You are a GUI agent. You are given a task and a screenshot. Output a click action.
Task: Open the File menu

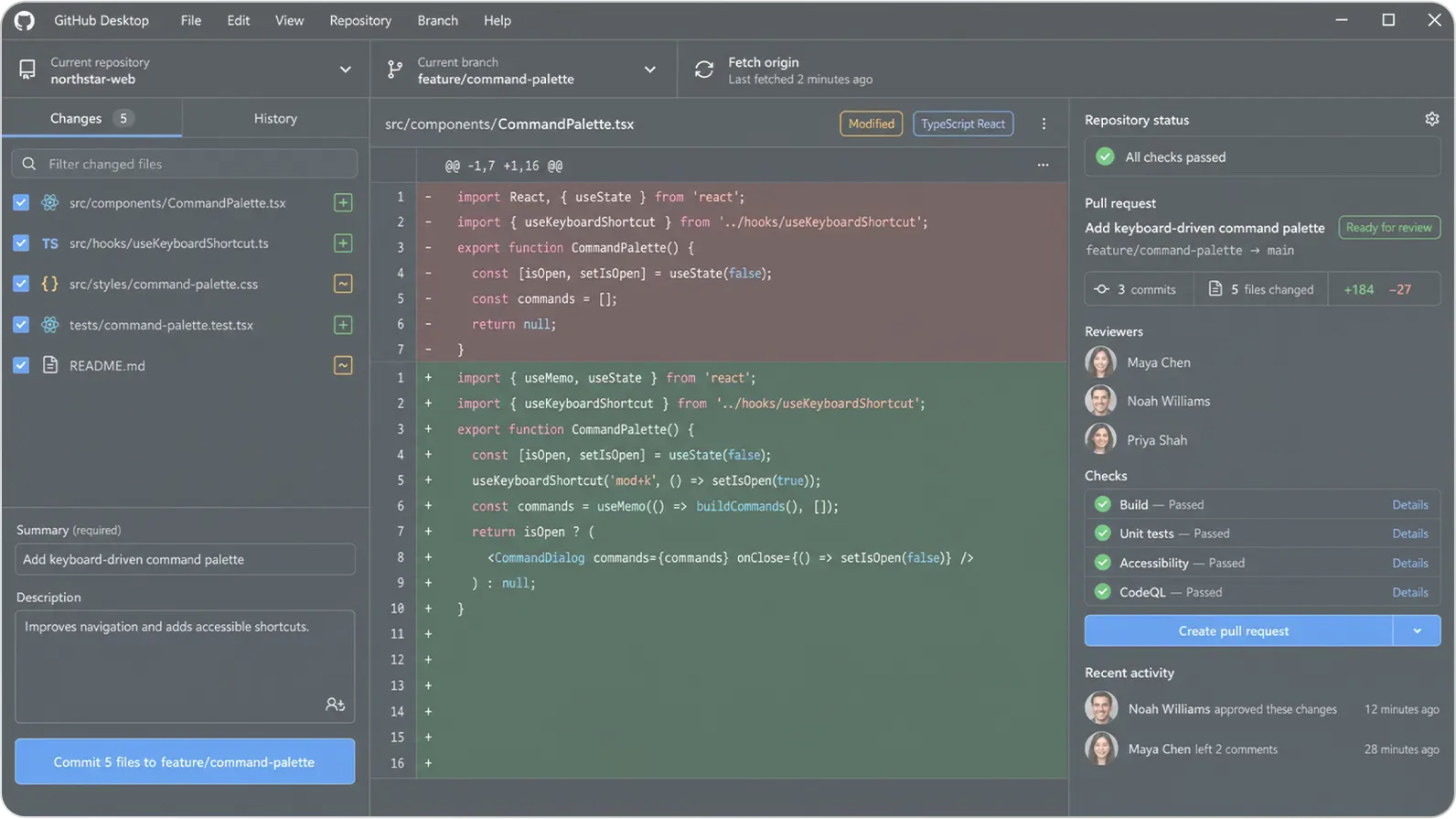click(191, 20)
